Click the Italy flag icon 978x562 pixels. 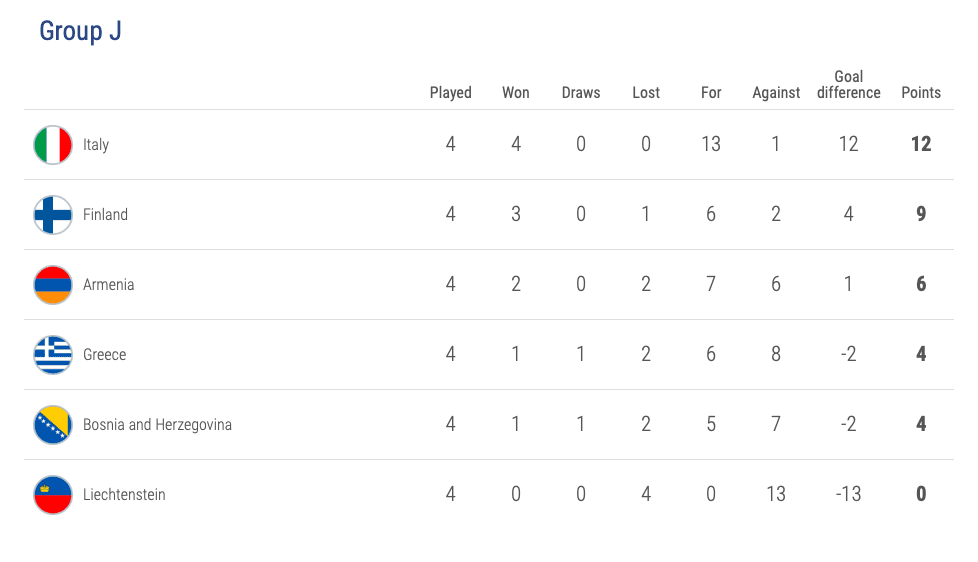click(x=53, y=145)
